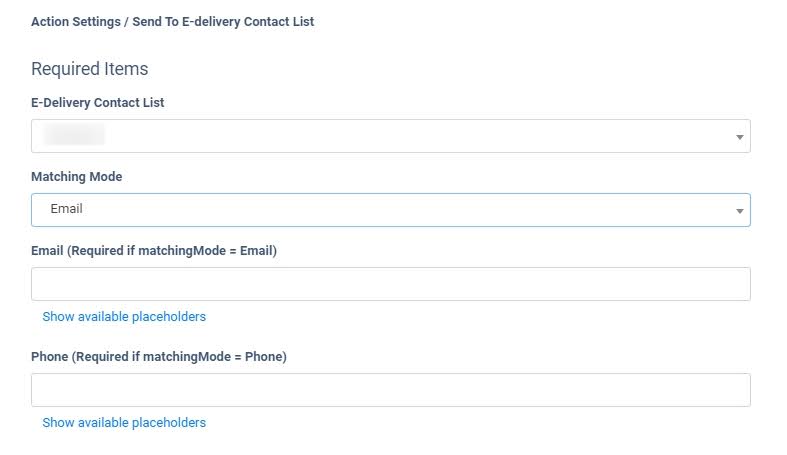Image resolution: width=787 pixels, height=455 pixels.
Task: Show available placeholders for Email field
Action: [124, 317]
